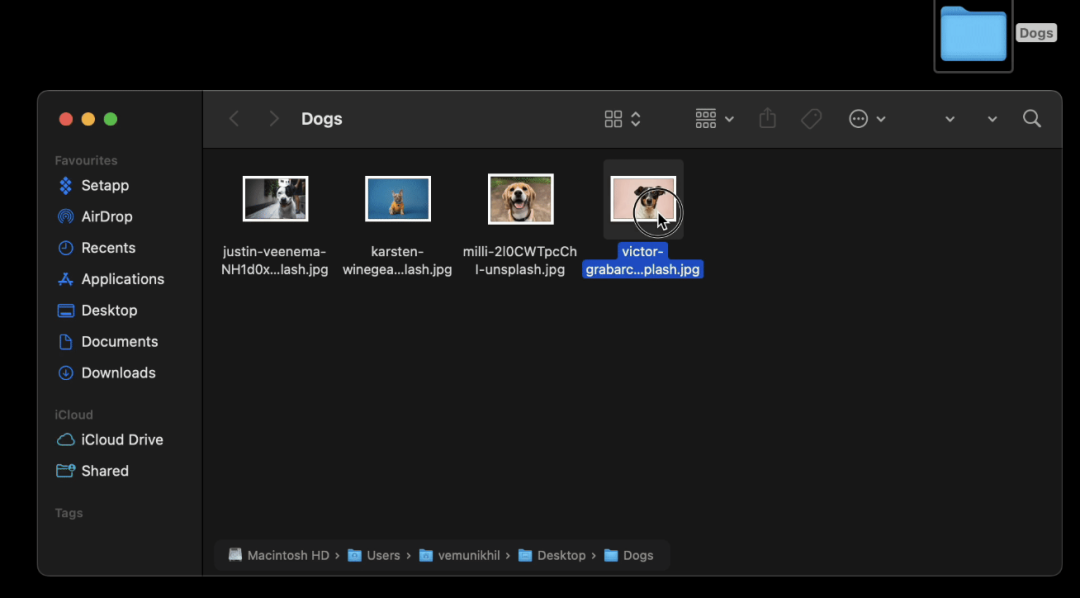This screenshot has height=598, width=1080.
Task: Click the Tags icon in the toolbar
Action: 811,118
